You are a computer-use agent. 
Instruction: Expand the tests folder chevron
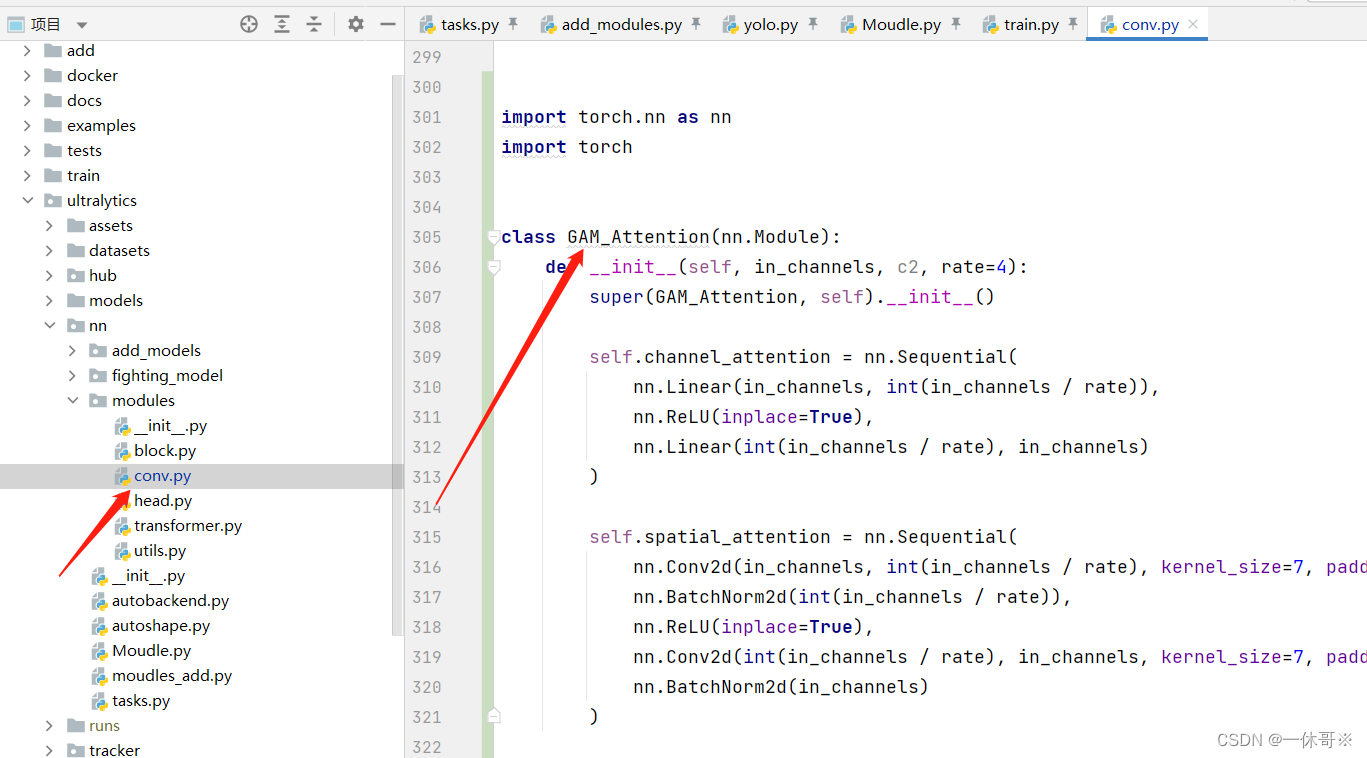click(27, 150)
